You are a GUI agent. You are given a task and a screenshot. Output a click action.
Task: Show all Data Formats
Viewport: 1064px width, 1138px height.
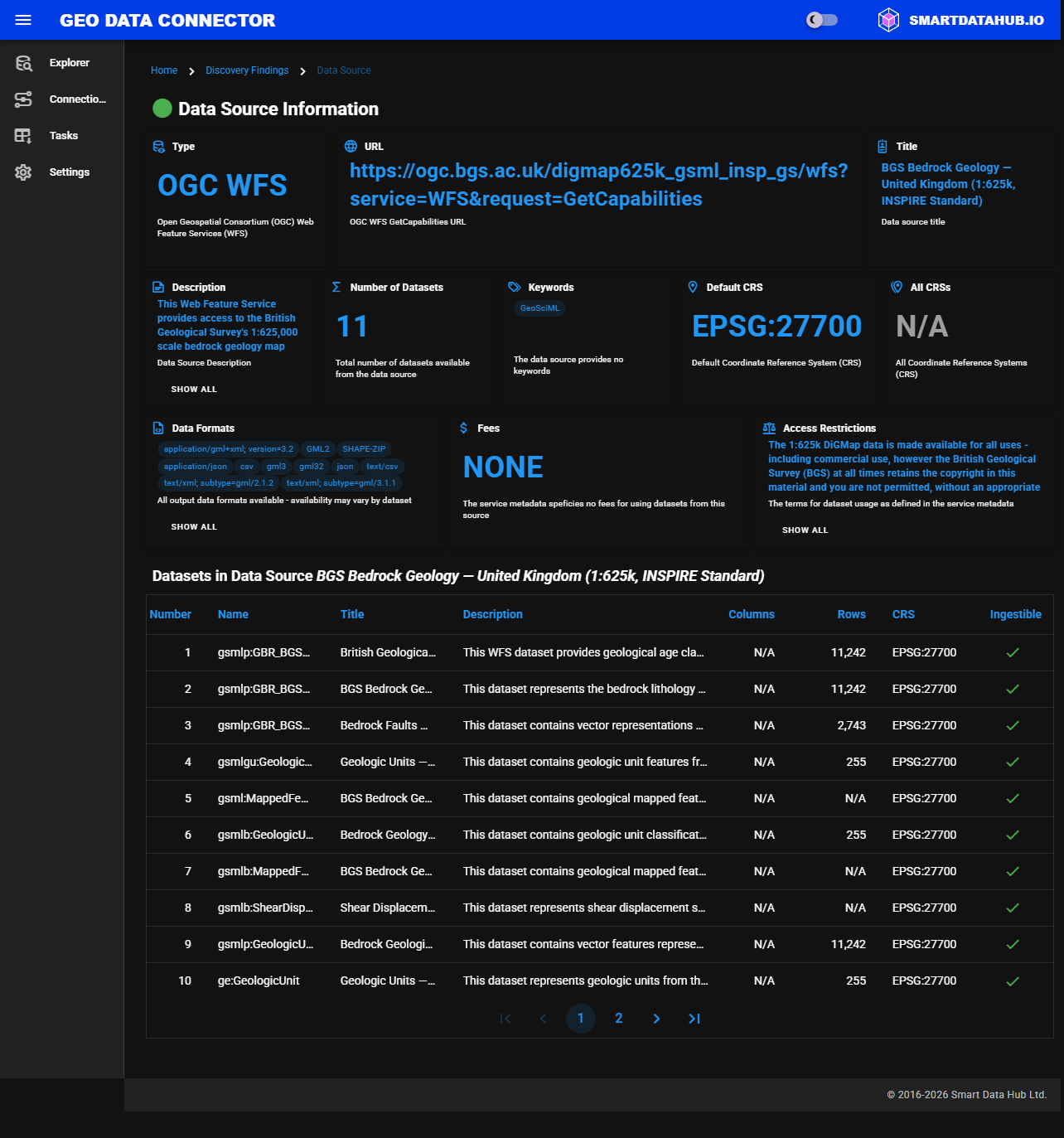pyautogui.click(x=194, y=527)
